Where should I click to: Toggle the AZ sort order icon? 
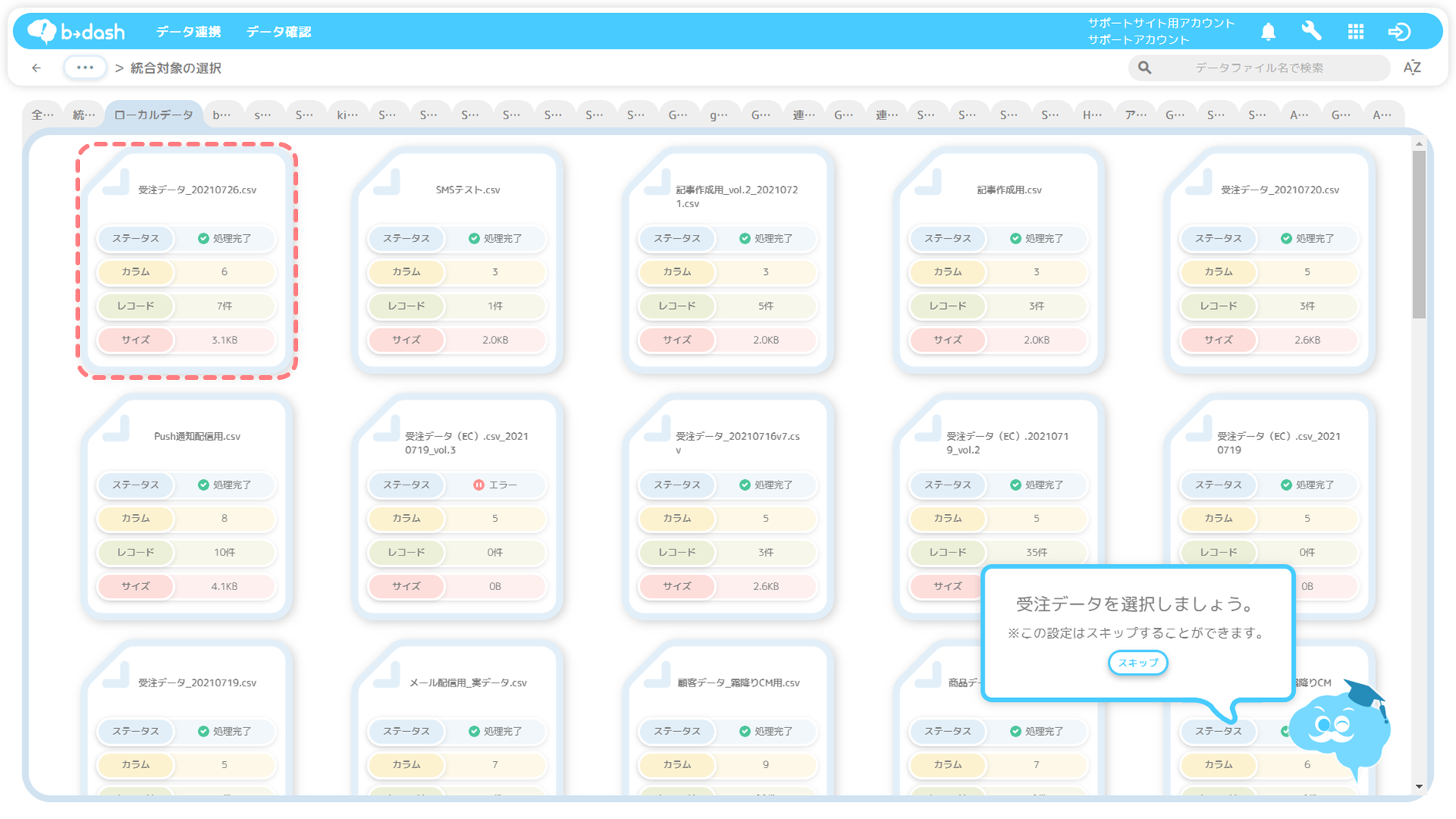click(1412, 68)
